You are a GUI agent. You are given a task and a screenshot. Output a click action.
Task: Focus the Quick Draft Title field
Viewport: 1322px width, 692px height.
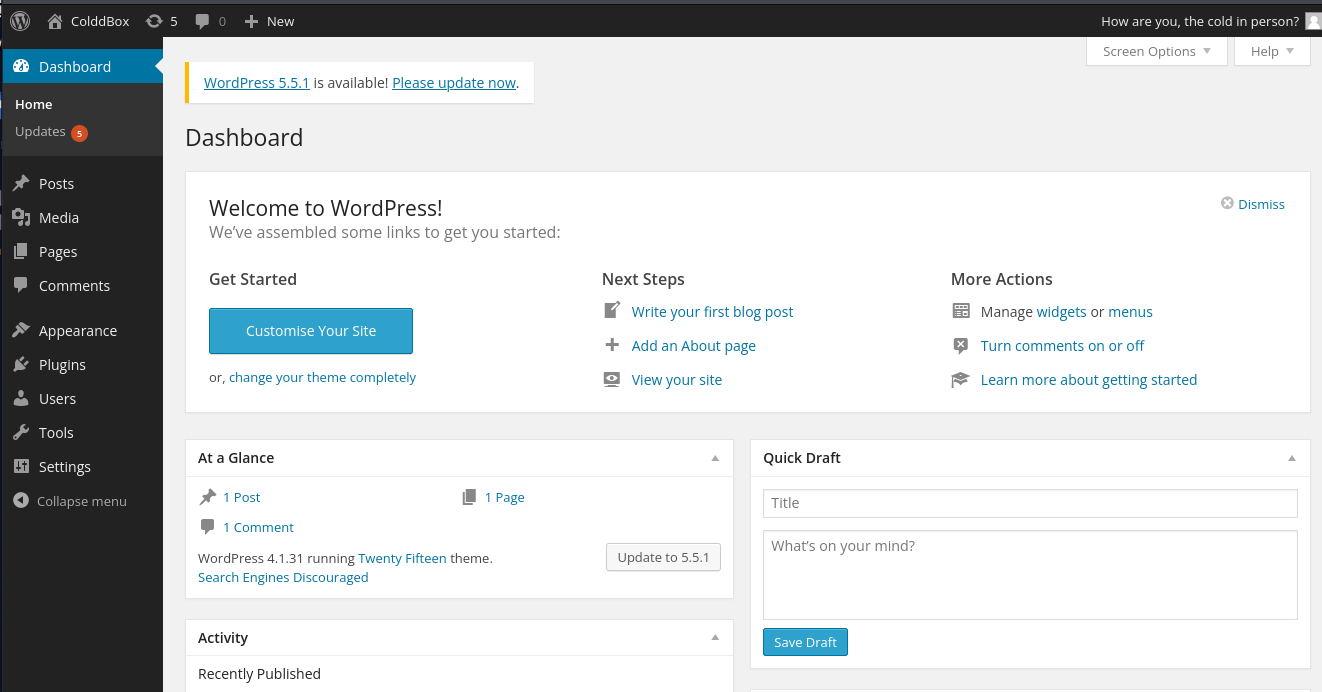tap(1030, 503)
